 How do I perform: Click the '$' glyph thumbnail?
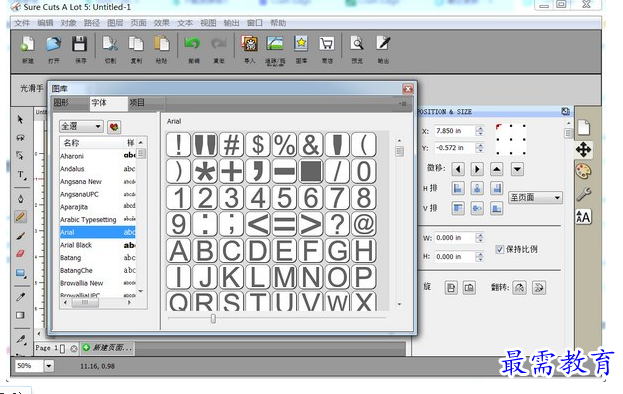[258, 144]
